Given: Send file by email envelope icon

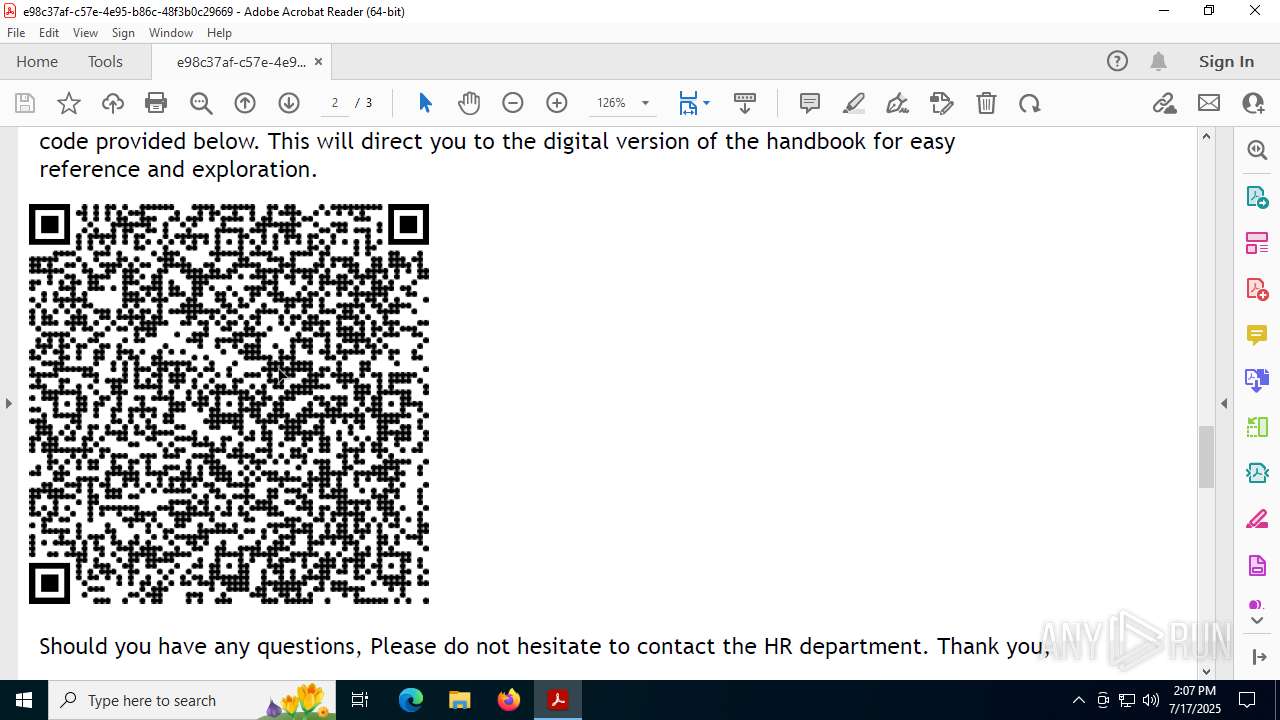Looking at the screenshot, I should coord(1209,103).
